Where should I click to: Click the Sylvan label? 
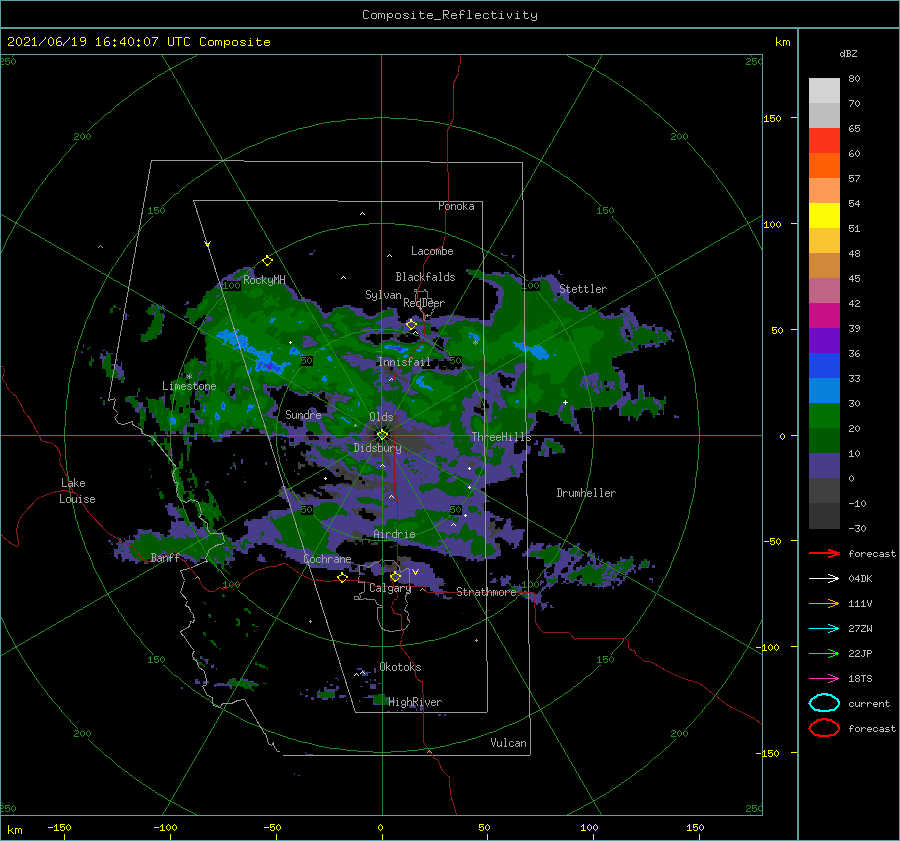[383, 295]
